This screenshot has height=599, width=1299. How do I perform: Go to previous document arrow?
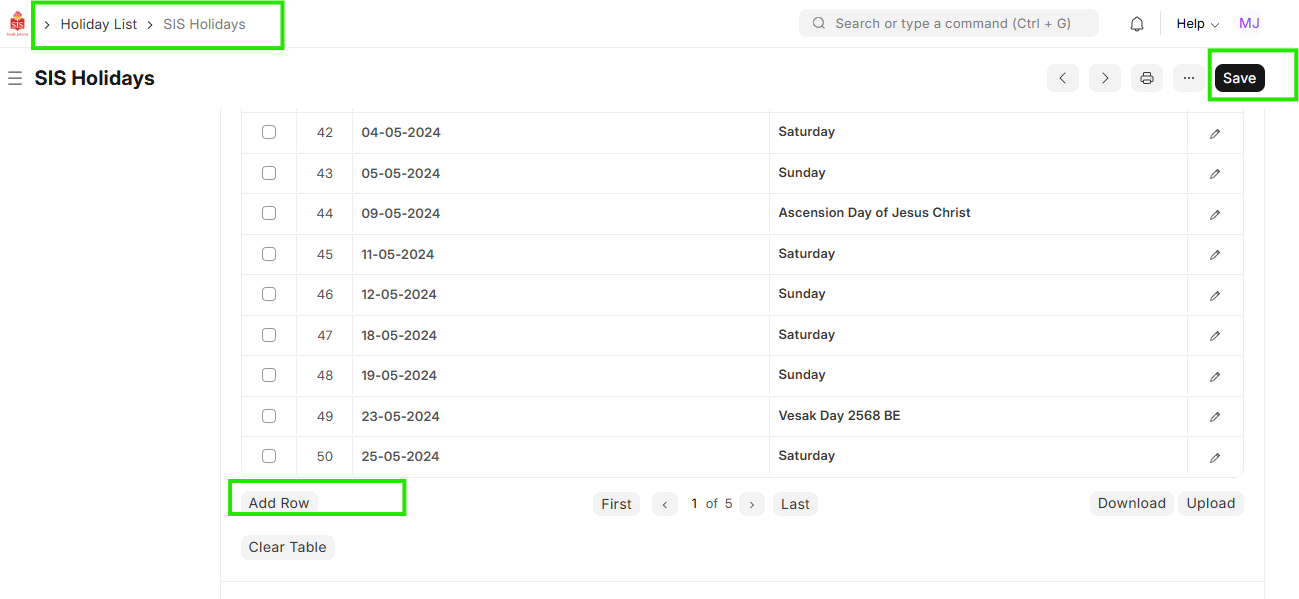pyautogui.click(x=1062, y=78)
